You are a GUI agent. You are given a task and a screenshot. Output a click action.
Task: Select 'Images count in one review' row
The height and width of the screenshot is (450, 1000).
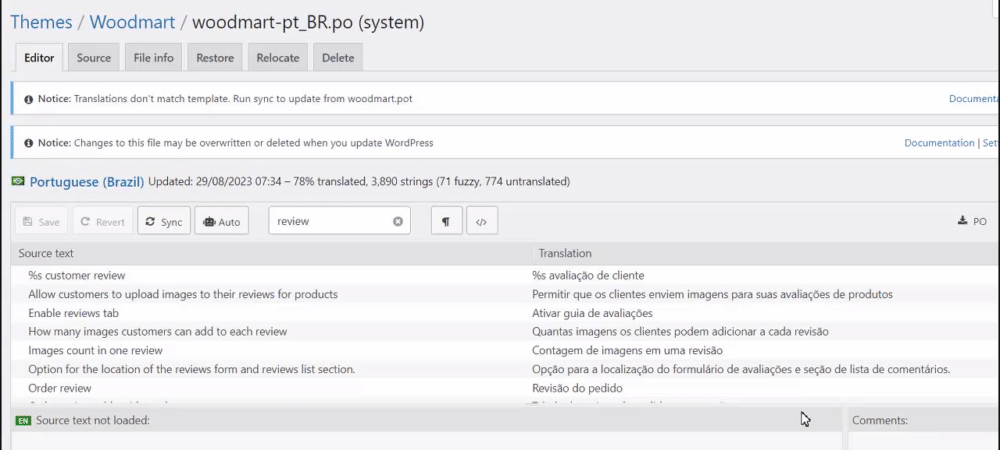tap(96, 351)
